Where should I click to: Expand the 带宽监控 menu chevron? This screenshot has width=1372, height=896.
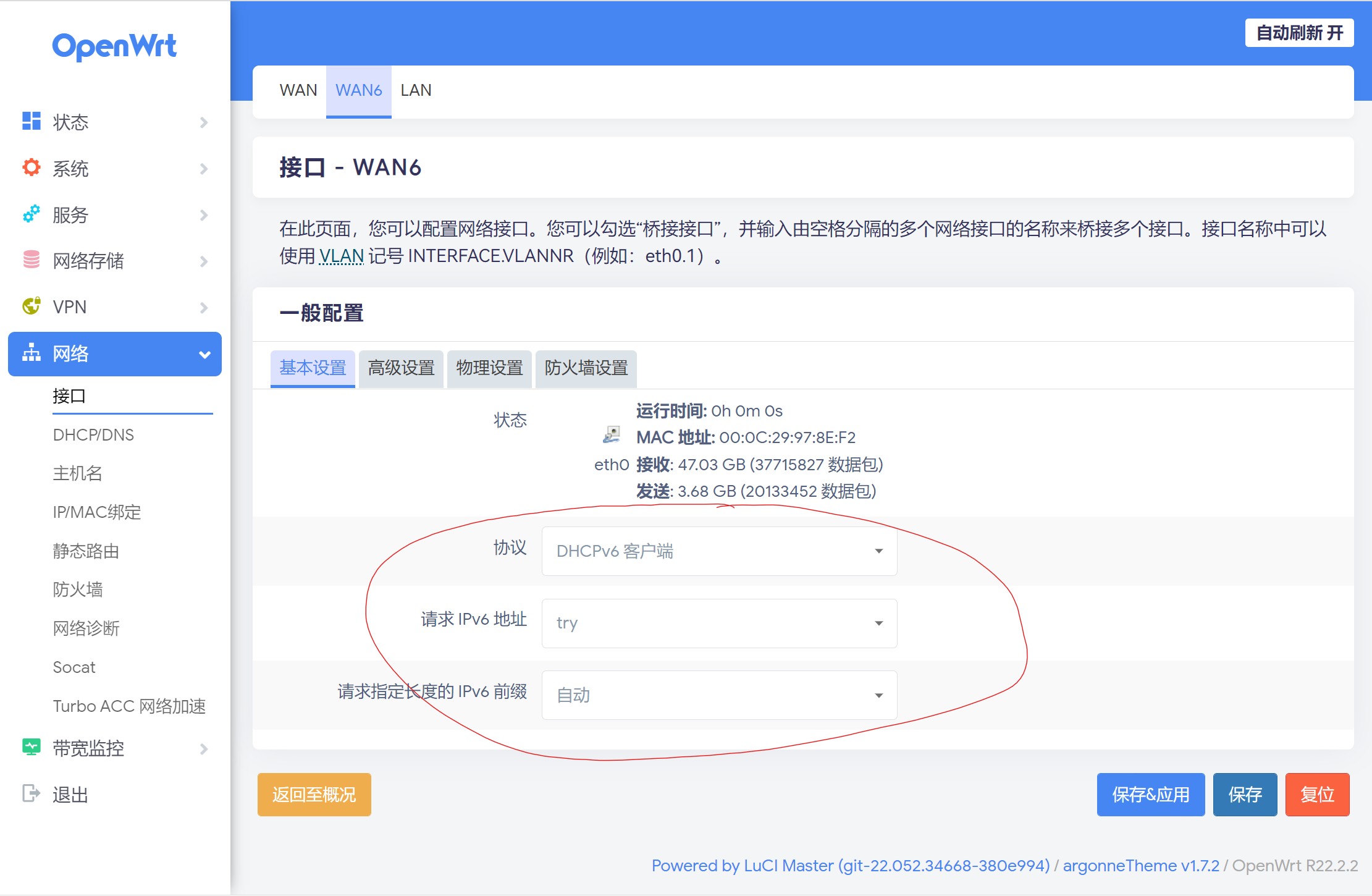point(204,749)
